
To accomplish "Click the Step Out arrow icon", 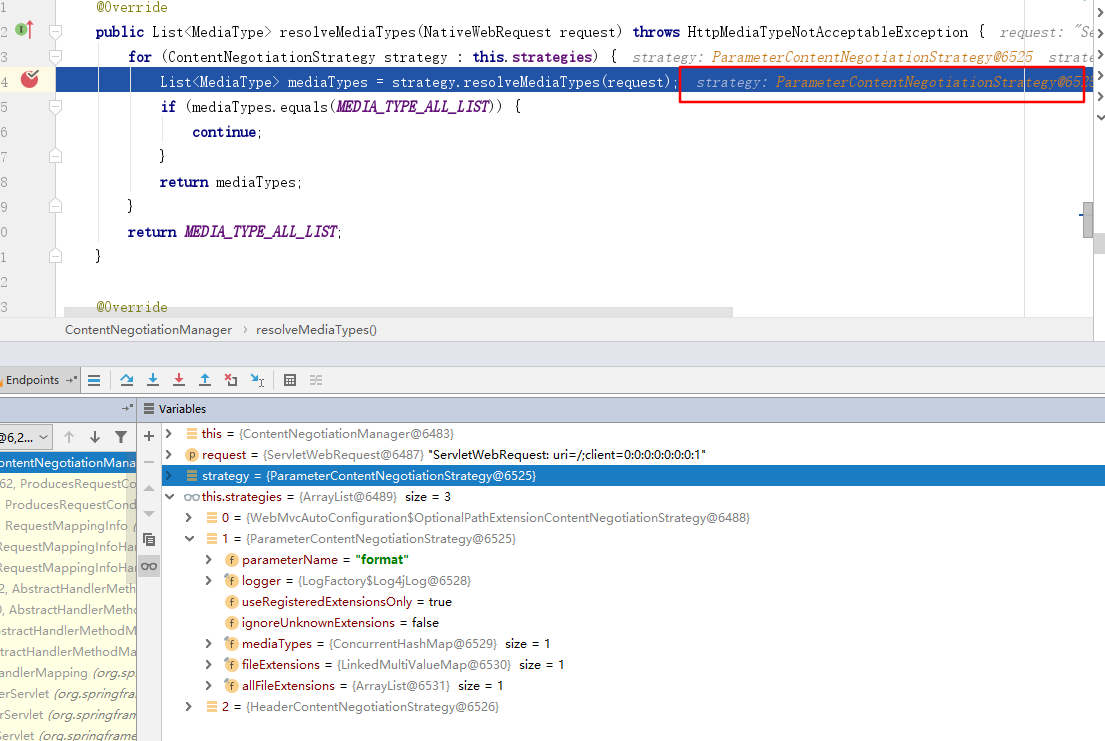I will point(205,380).
